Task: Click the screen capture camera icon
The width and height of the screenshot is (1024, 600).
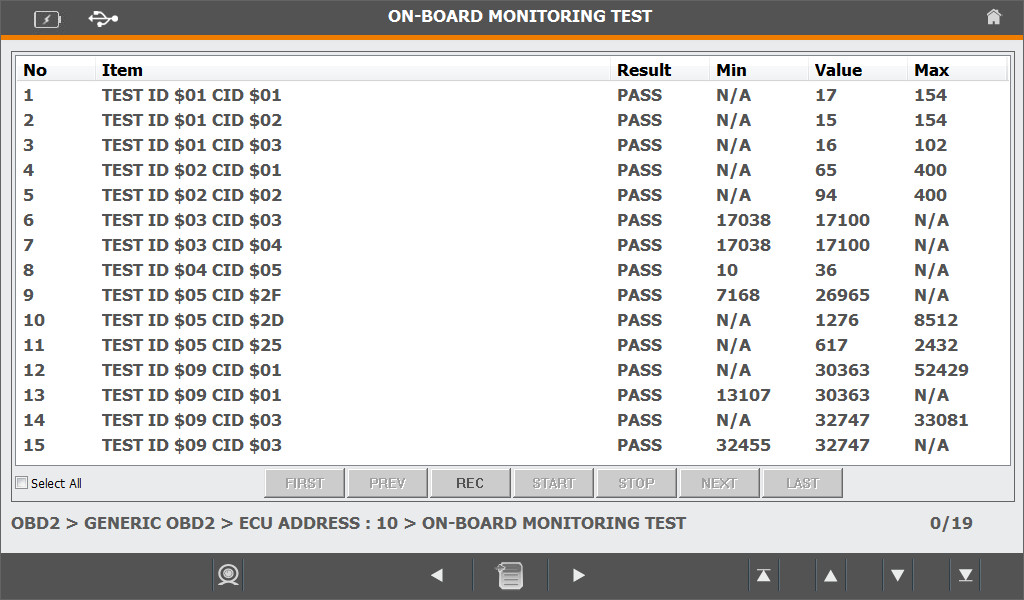Action: [x=229, y=575]
